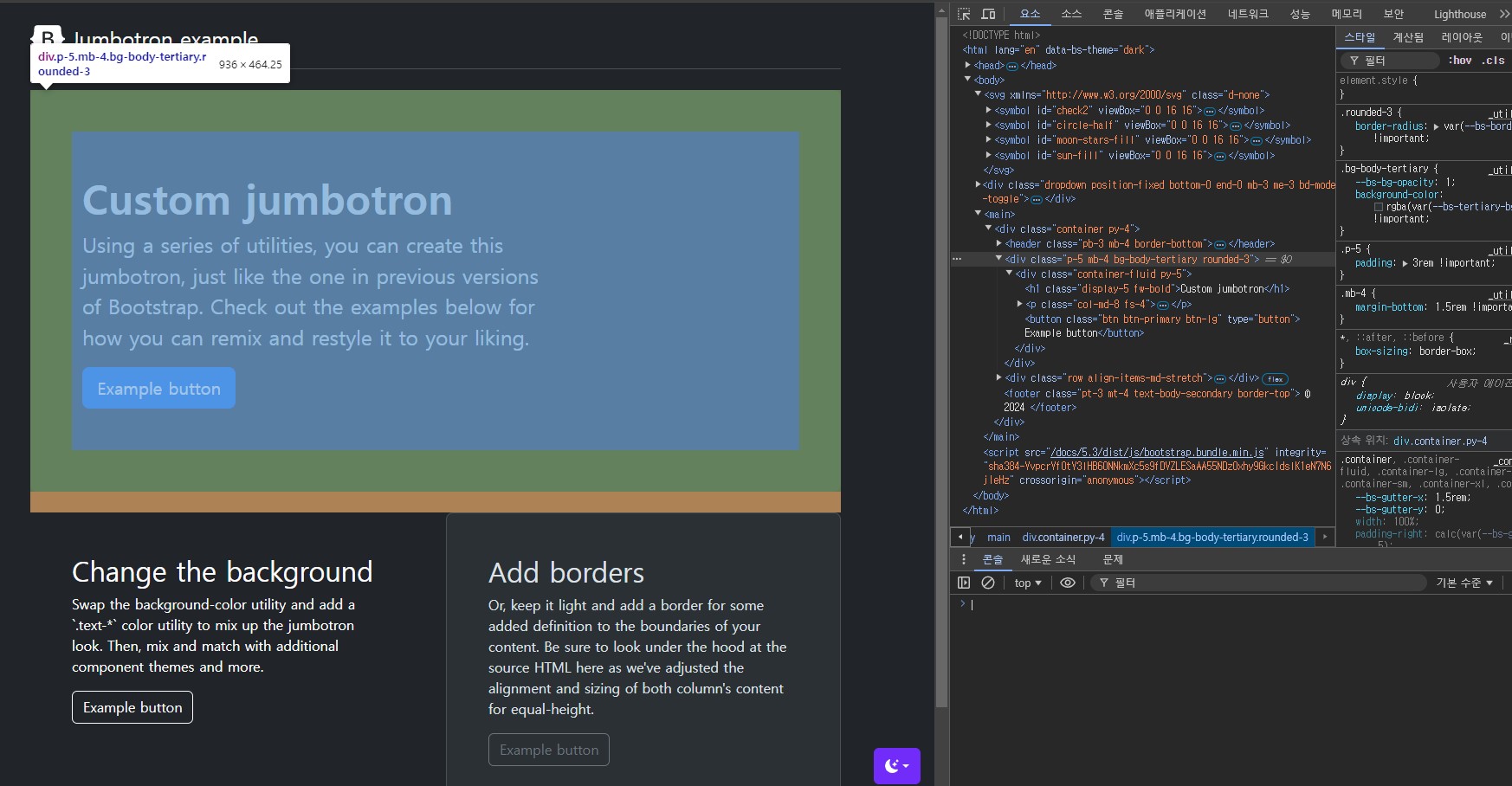Open the 애플리케이션 tab

pyautogui.click(x=1175, y=14)
